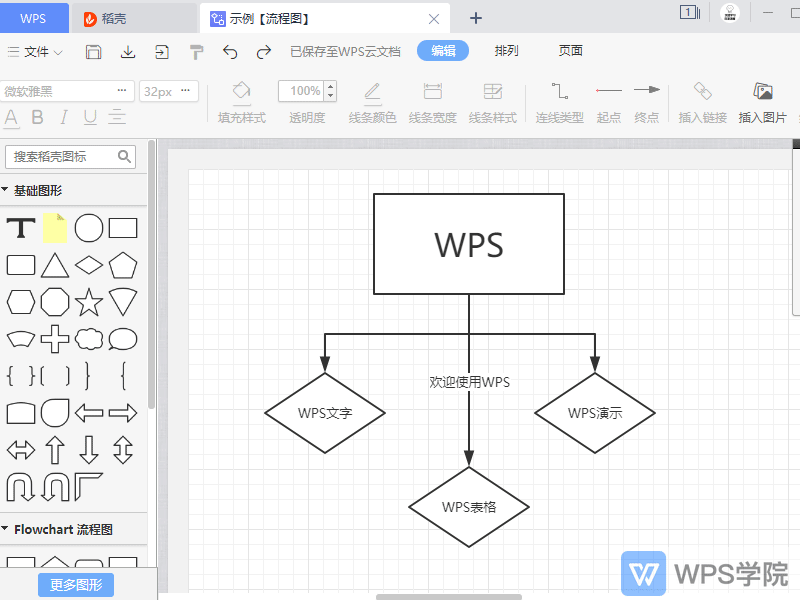Select the speech bubble shape
The image size is (800, 600).
point(123,339)
